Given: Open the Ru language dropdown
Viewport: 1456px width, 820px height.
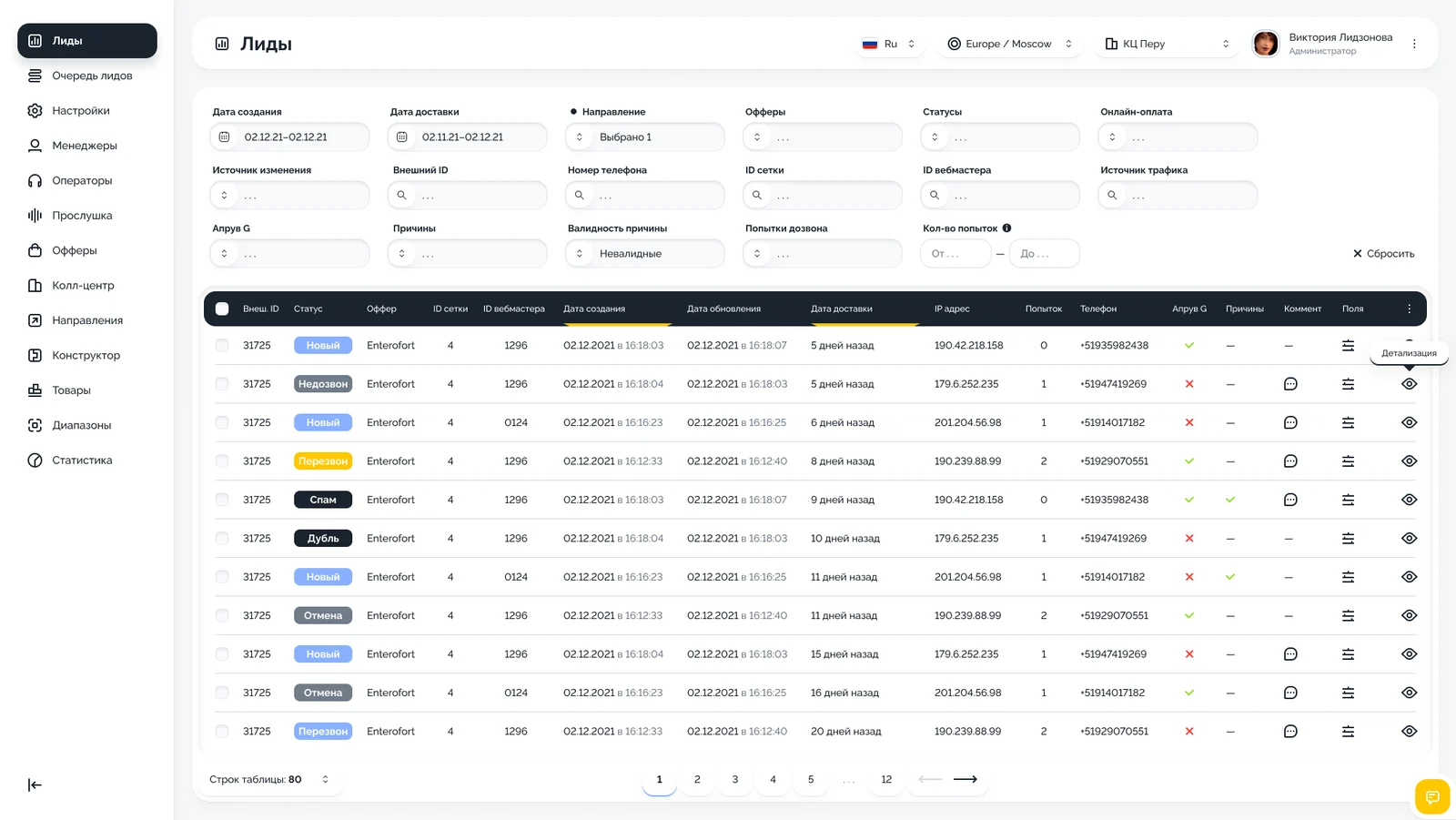Looking at the screenshot, I should (890, 44).
